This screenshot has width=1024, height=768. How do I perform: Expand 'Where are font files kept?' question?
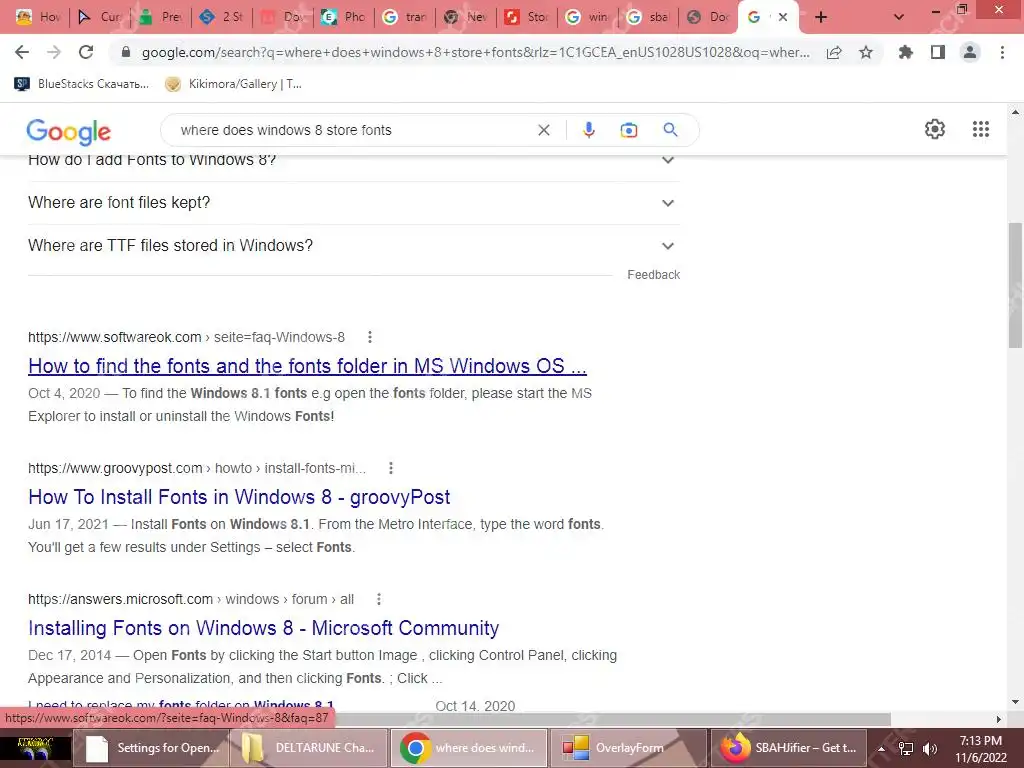click(x=353, y=203)
